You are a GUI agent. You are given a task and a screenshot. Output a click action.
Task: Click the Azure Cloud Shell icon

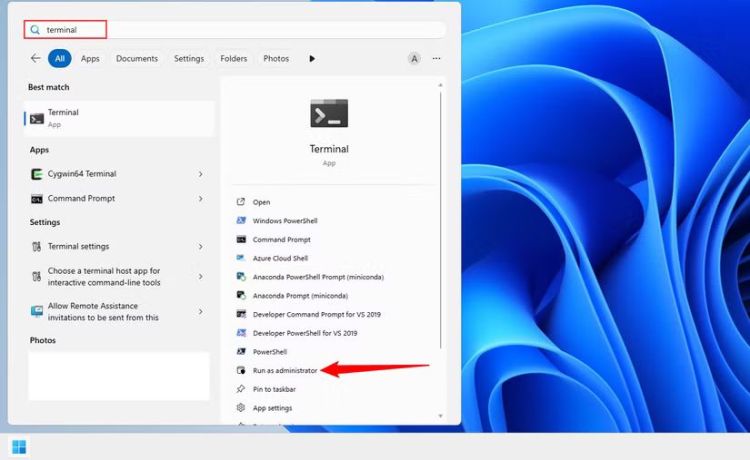click(241, 258)
